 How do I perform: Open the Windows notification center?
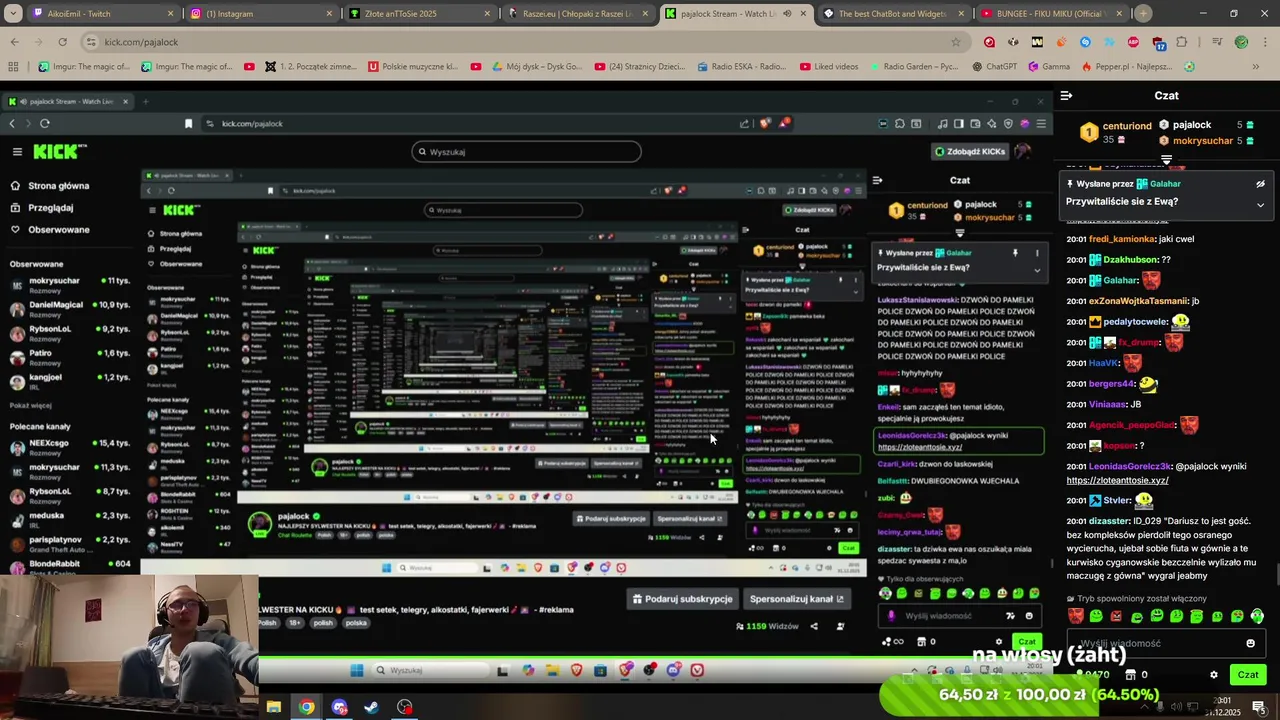pyautogui.click(x=1260, y=707)
